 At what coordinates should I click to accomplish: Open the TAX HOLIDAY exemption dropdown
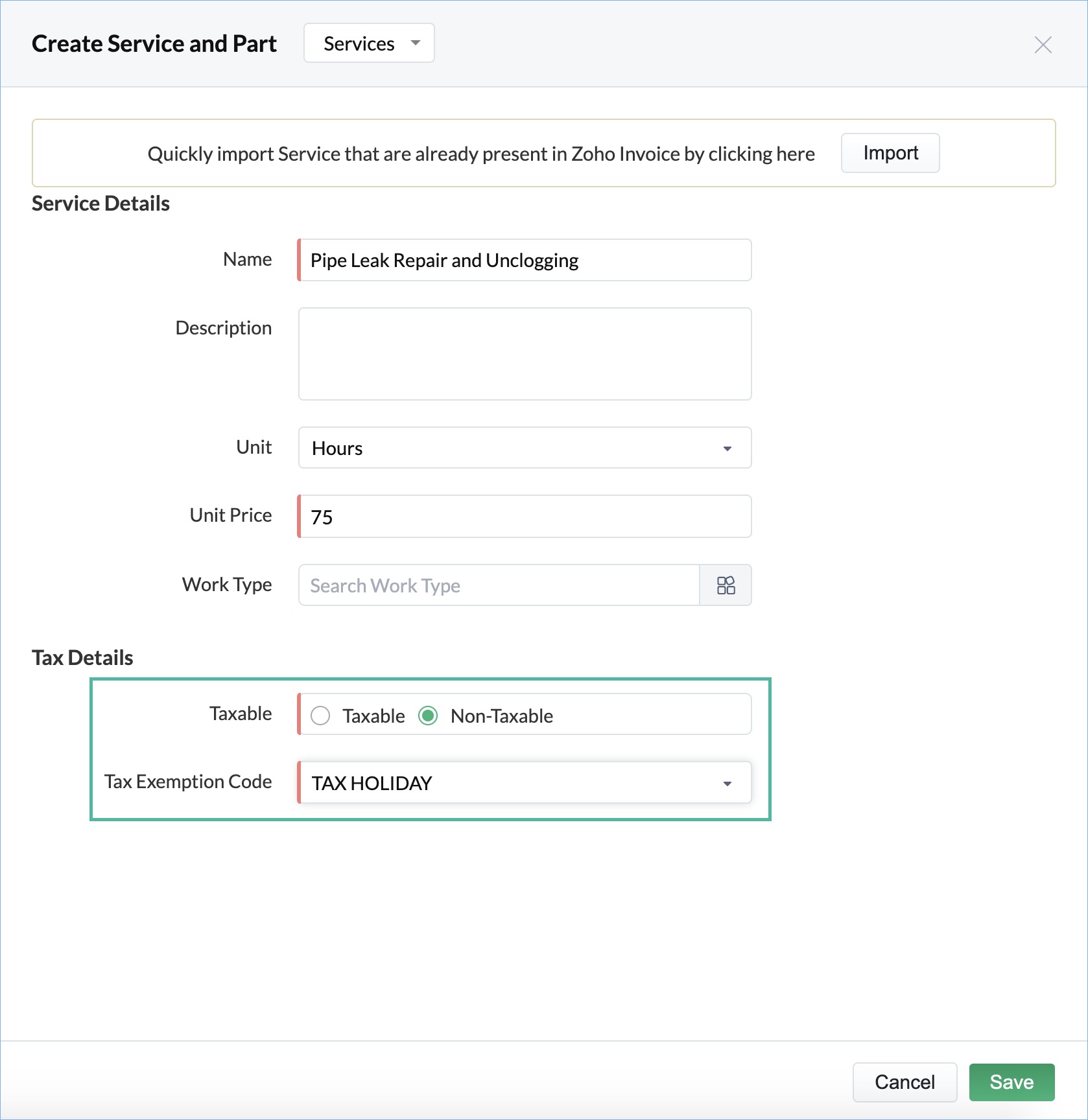point(525,783)
